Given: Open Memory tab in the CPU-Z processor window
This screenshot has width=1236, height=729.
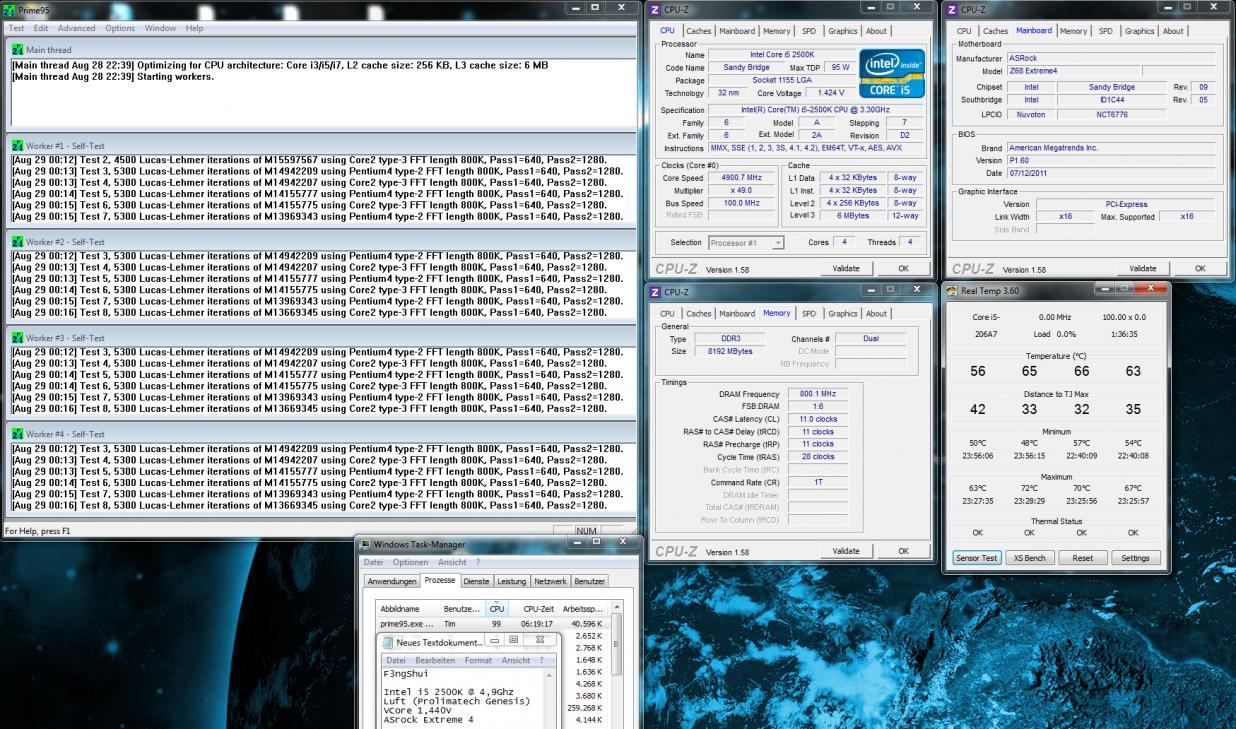Looking at the screenshot, I should [x=777, y=31].
